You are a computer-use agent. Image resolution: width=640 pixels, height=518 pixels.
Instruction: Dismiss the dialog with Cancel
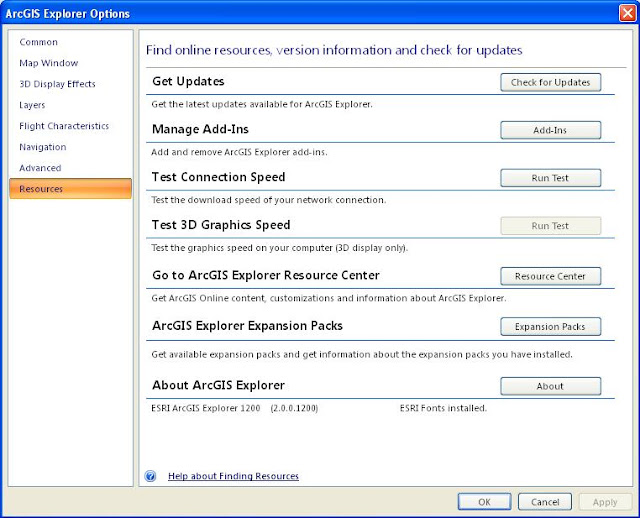tap(545, 502)
